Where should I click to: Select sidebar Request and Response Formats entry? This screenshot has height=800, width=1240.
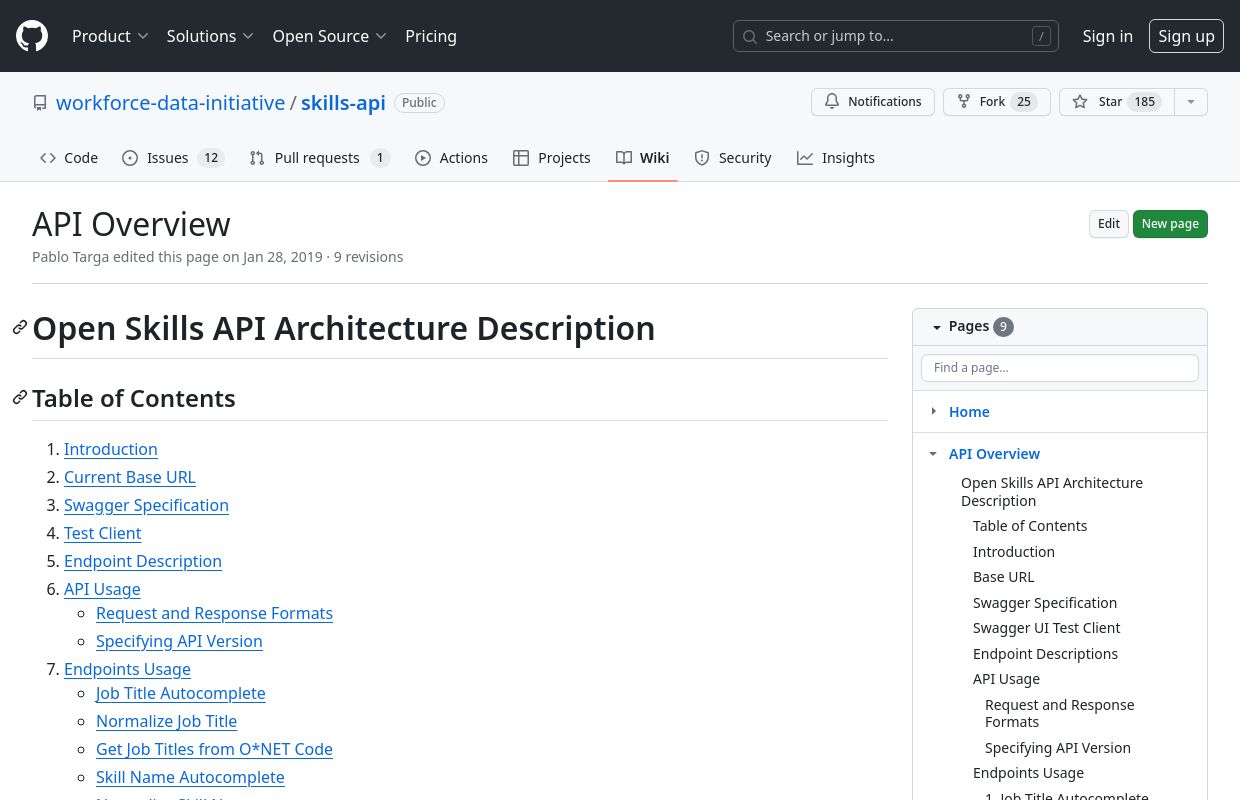(1060, 713)
